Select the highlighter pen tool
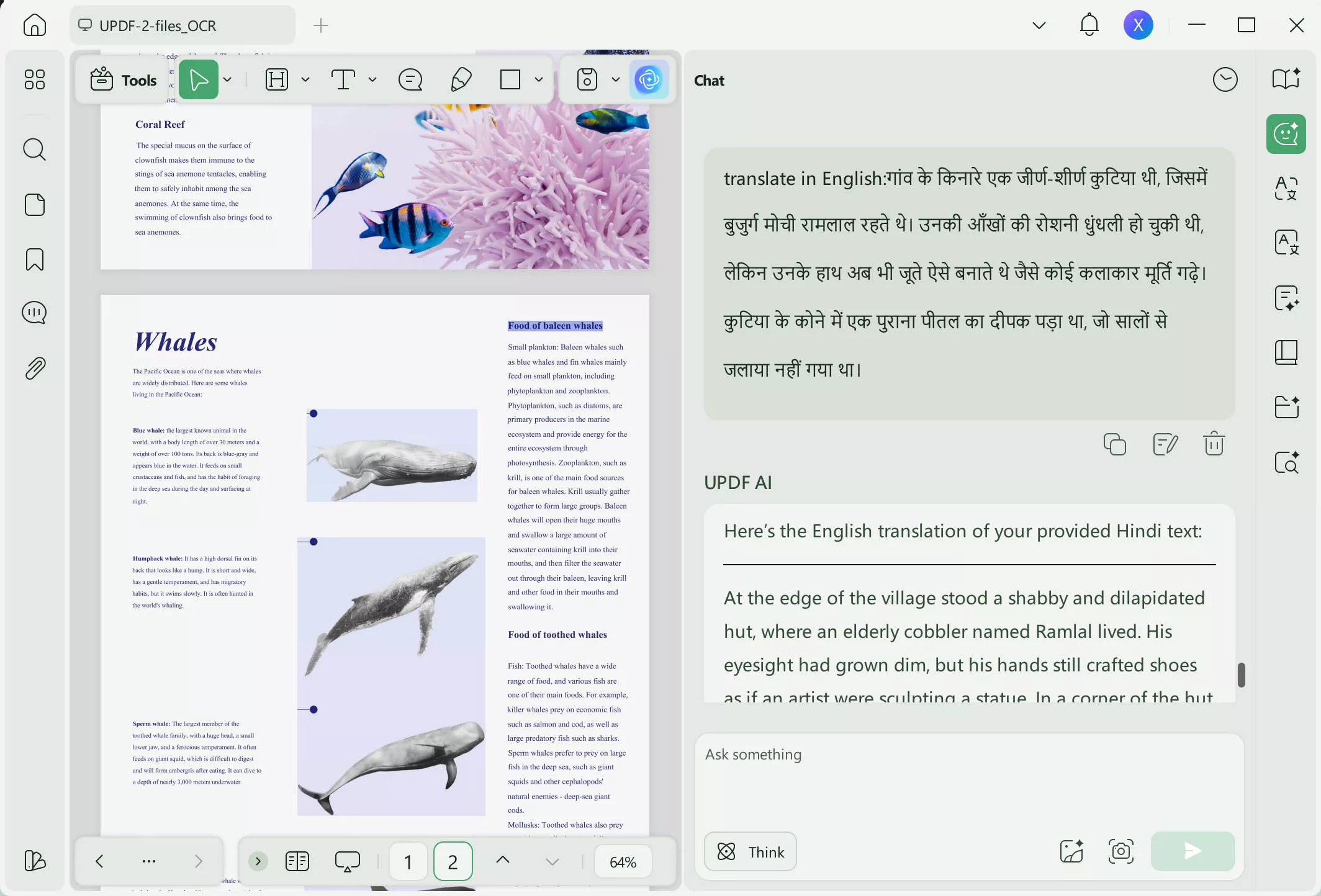This screenshot has width=1321, height=896. click(x=461, y=79)
